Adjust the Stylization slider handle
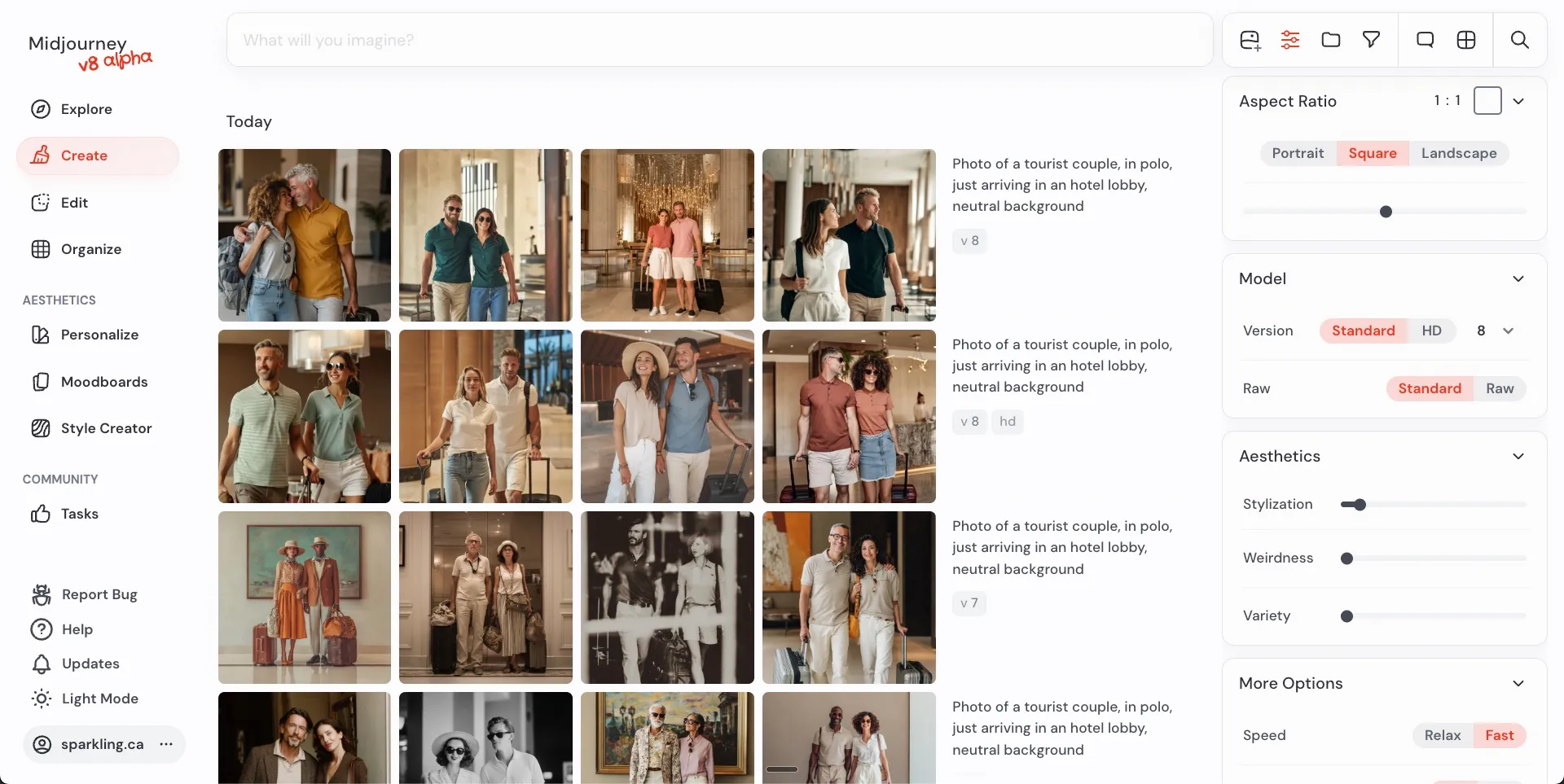The image size is (1564, 784). tap(1360, 505)
